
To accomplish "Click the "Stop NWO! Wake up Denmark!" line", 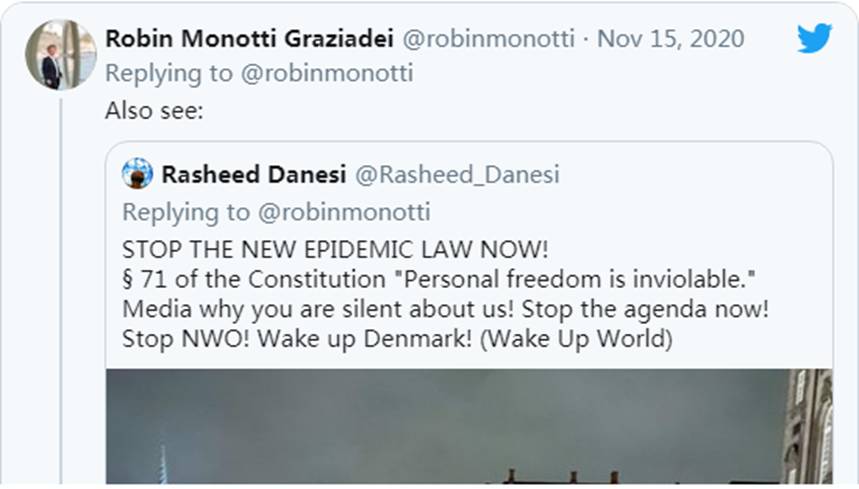I will 397,338.
